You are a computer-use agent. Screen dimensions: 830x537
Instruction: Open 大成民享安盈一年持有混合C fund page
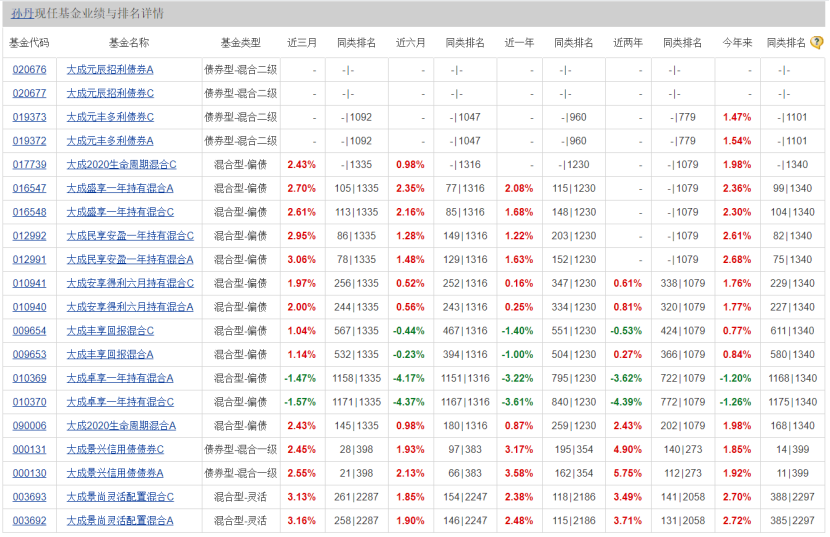130,236
